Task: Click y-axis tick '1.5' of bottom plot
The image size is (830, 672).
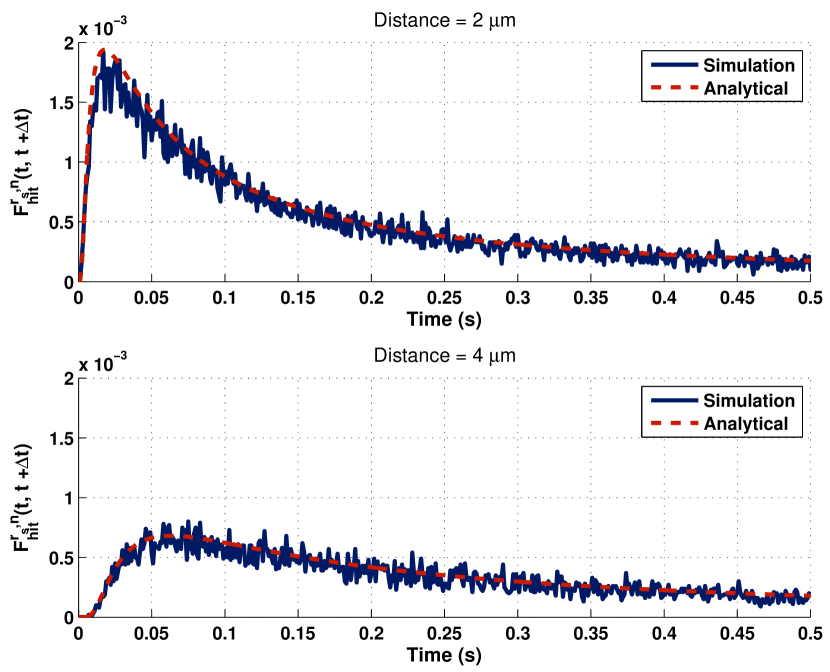Action: pyautogui.click(x=62, y=439)
